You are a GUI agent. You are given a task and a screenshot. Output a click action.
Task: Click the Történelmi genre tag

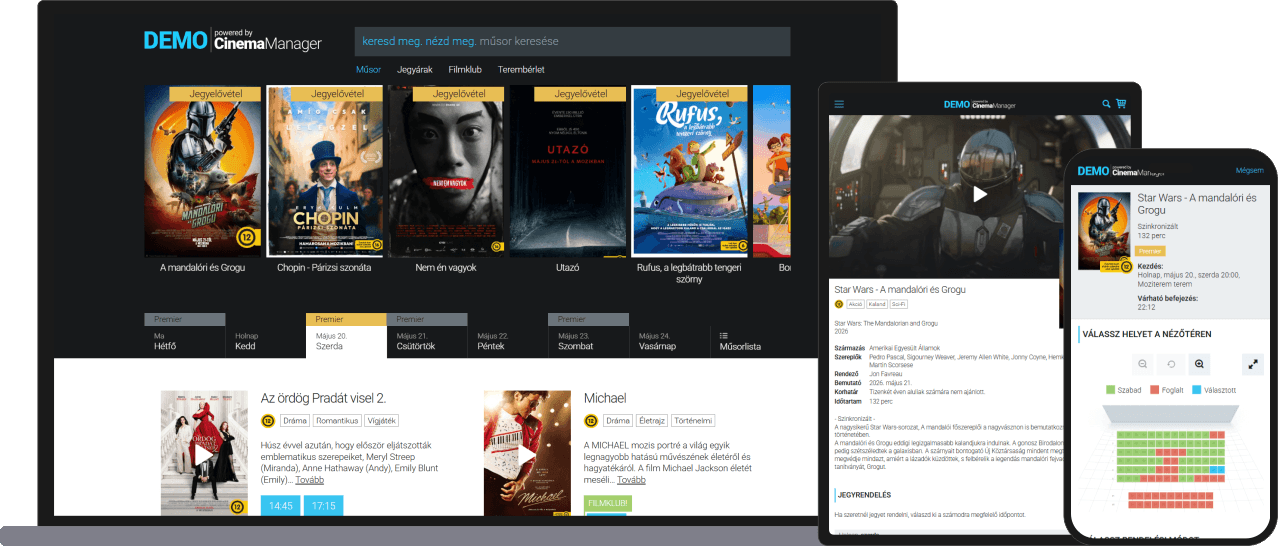click(x=692, y=421)
